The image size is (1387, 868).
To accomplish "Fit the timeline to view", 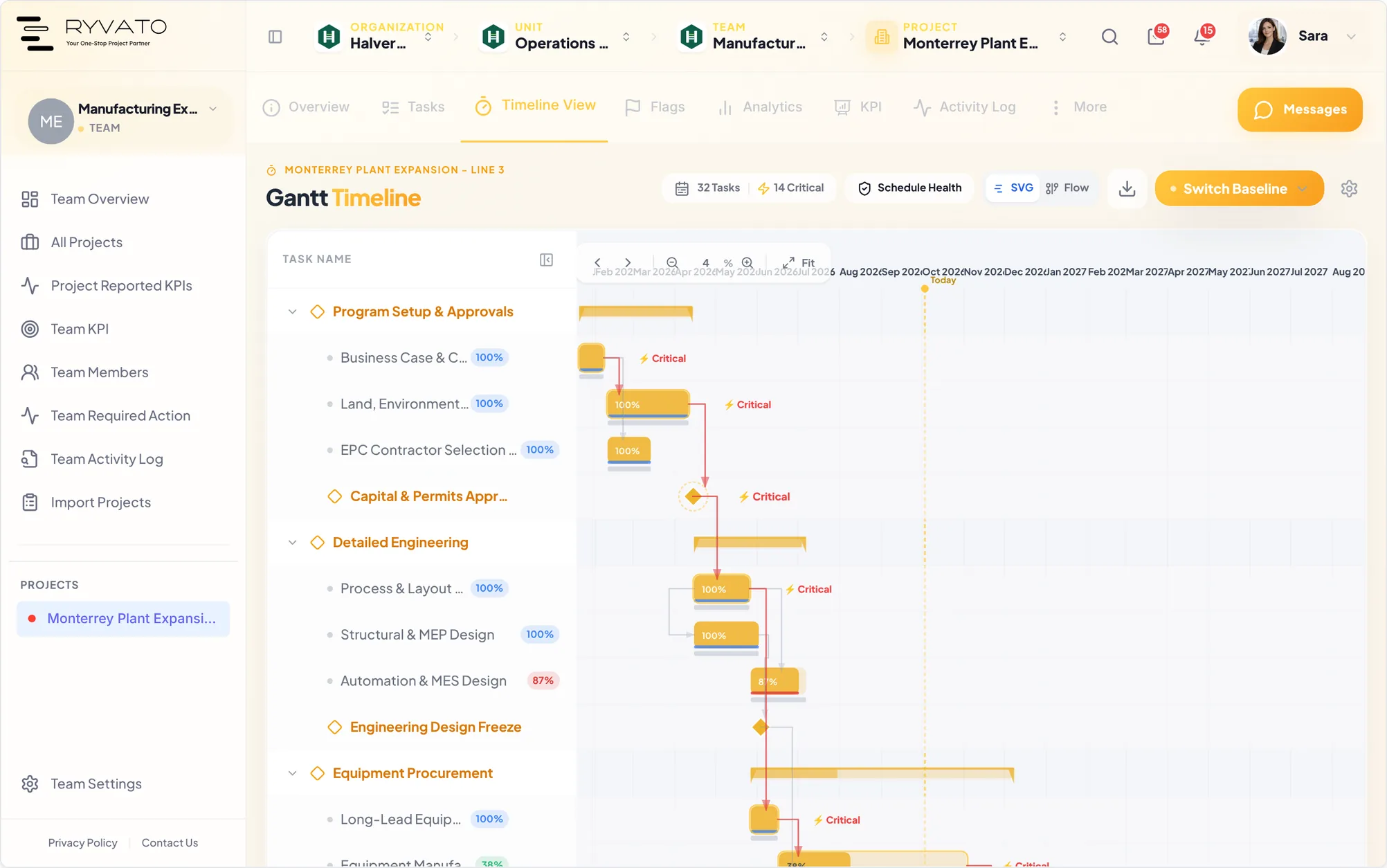I will 799,263.
